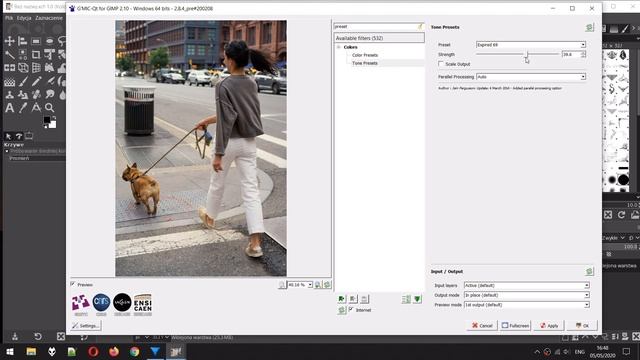
Task: Click the filter search input field
Action: pyautogui.click(x=376, y=27)
